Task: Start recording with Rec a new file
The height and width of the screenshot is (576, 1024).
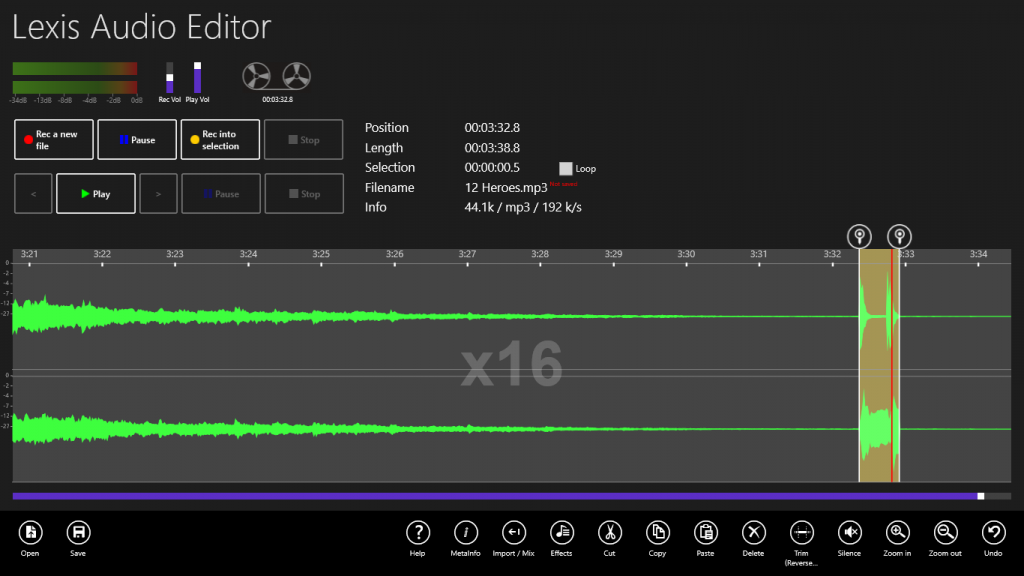Action: click(53, 139)
